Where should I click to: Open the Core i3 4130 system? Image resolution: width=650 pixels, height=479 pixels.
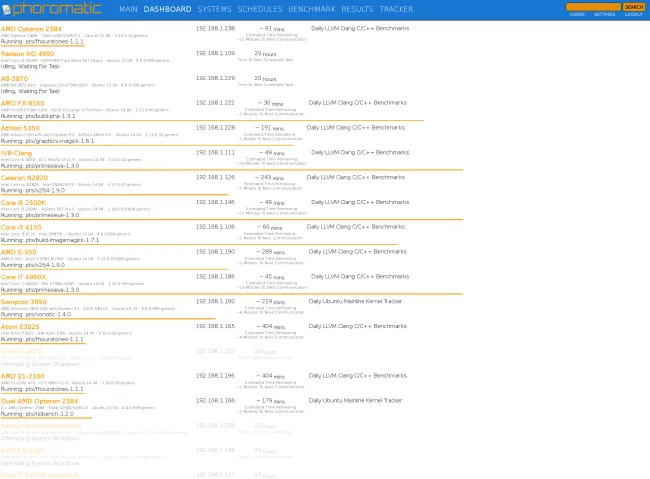(x=21, y=227)
